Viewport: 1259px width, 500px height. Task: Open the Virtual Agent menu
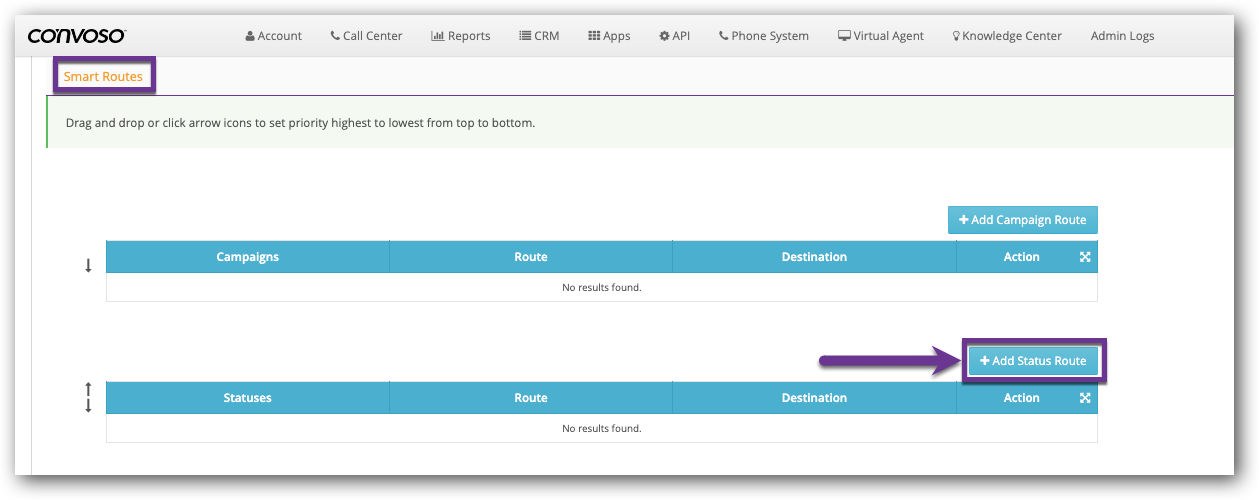click(x=881, y=36)
